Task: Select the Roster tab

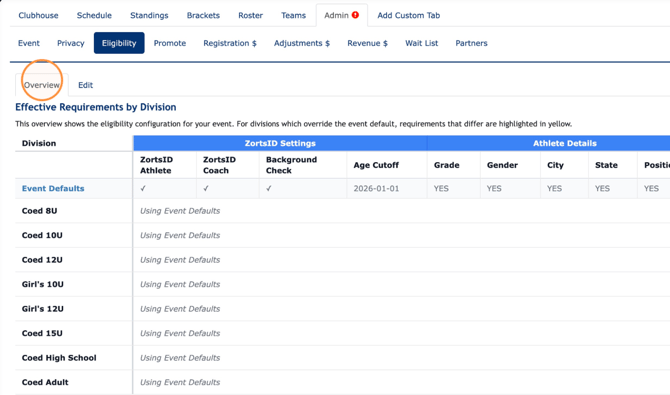Action: coord(250,15)
